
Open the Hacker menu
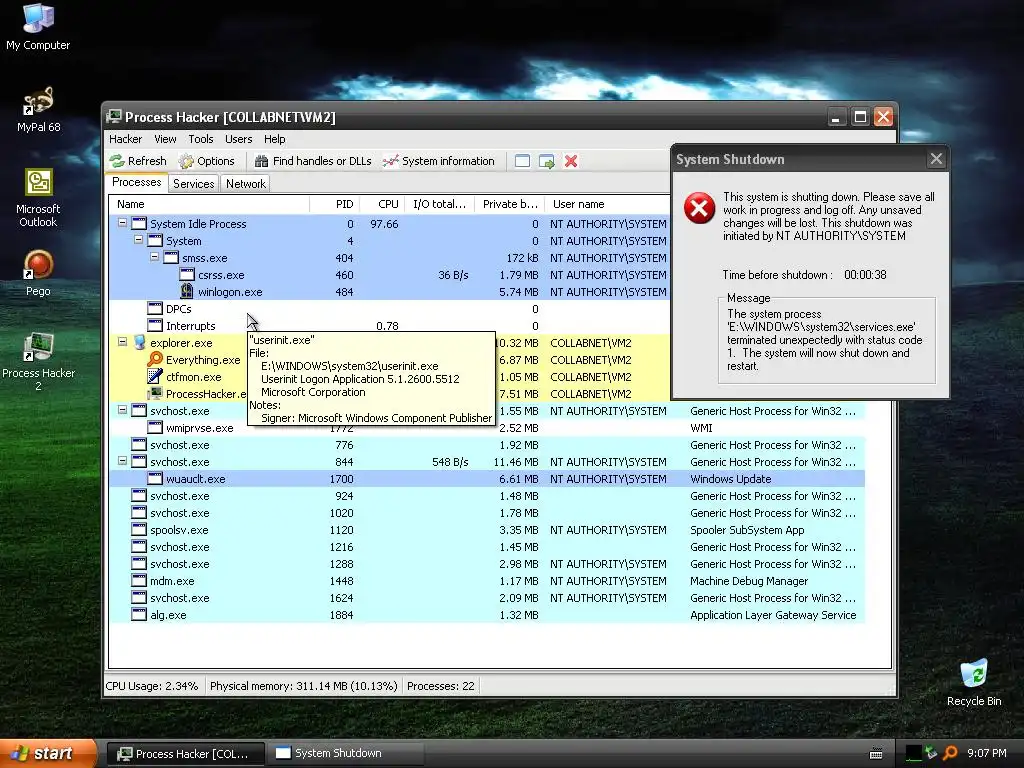tap(125, 138)
